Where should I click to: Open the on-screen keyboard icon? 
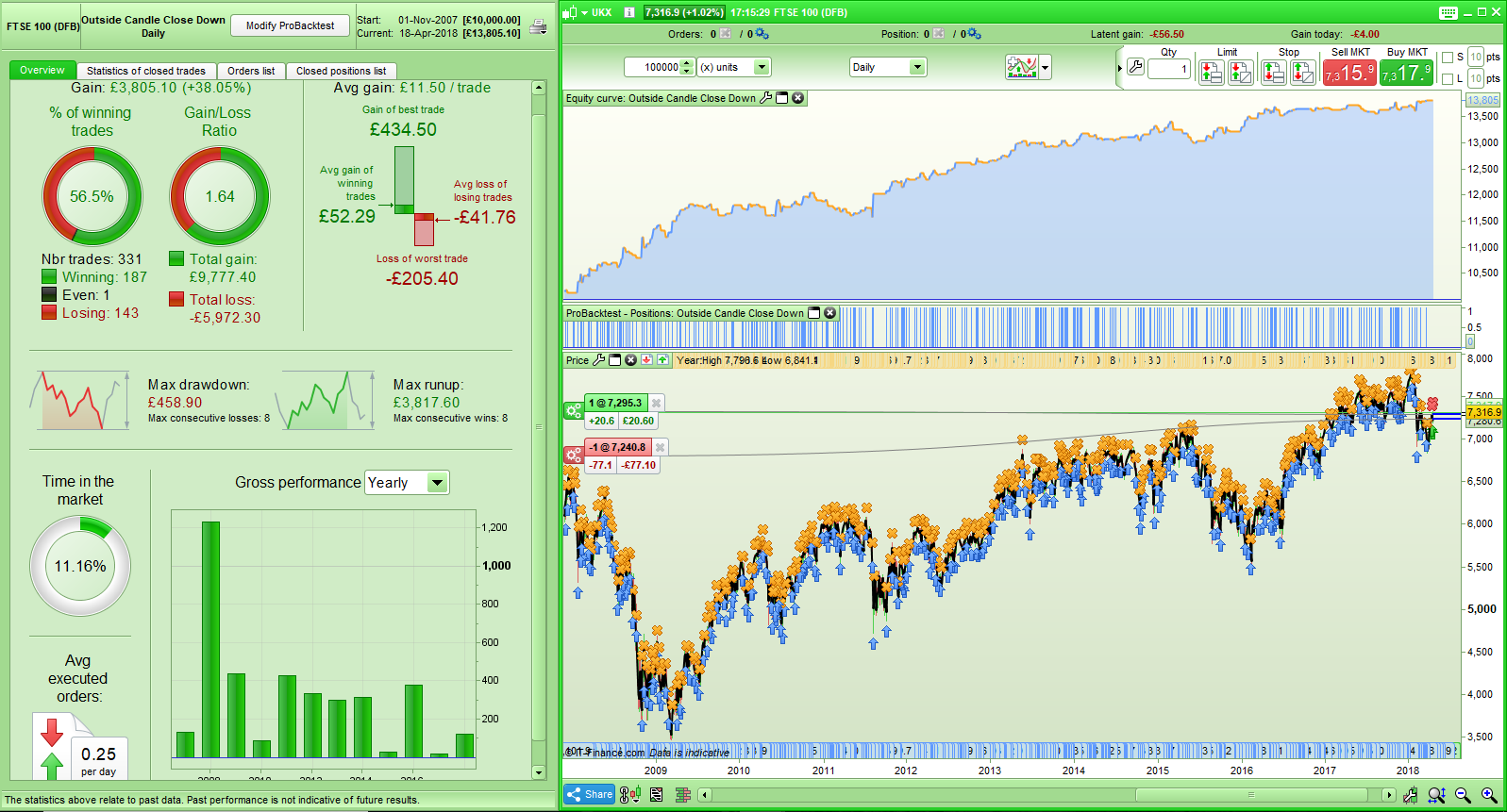1448,12
